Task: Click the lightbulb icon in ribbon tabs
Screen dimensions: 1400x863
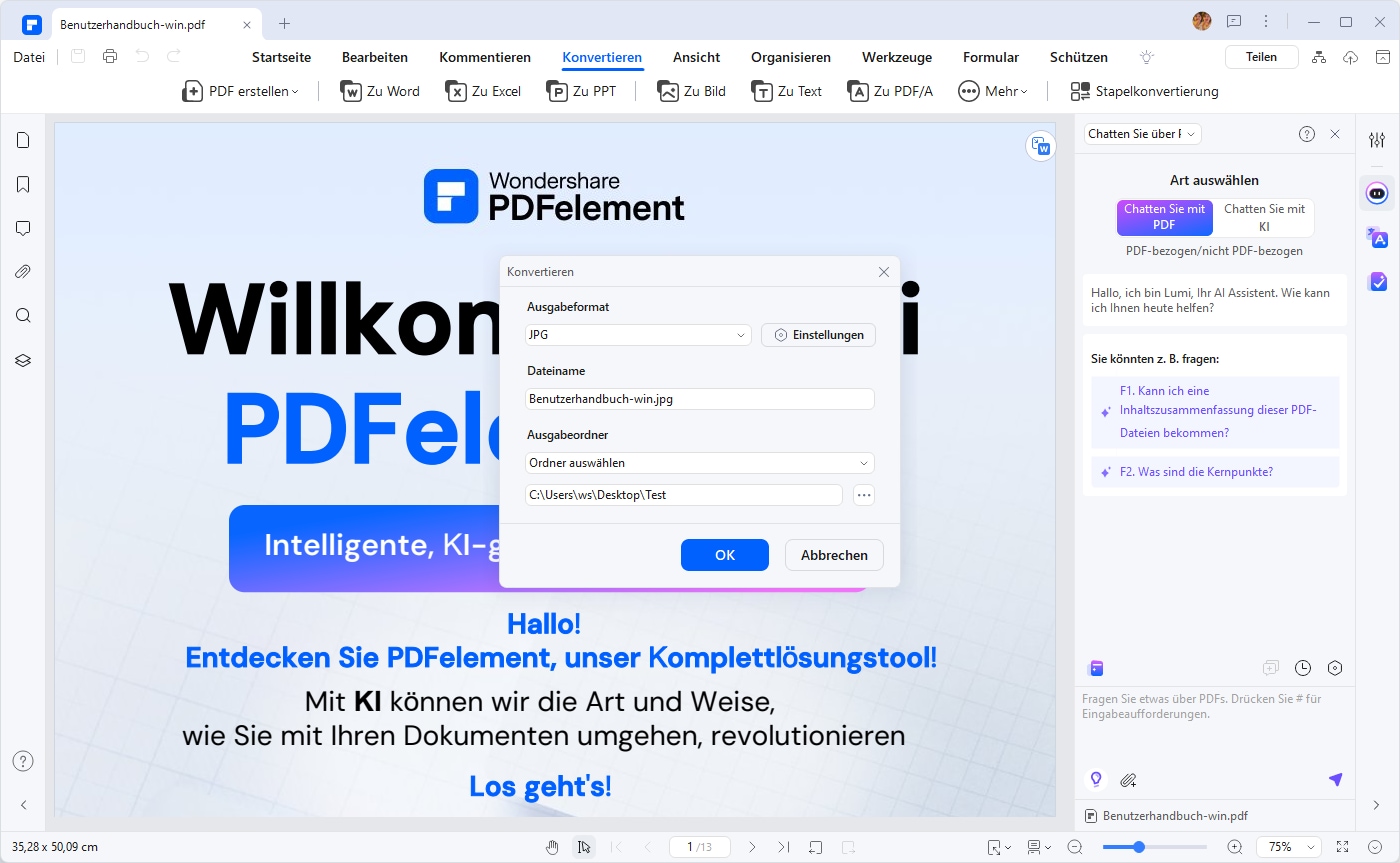Action: click(x=1147, y=57)
